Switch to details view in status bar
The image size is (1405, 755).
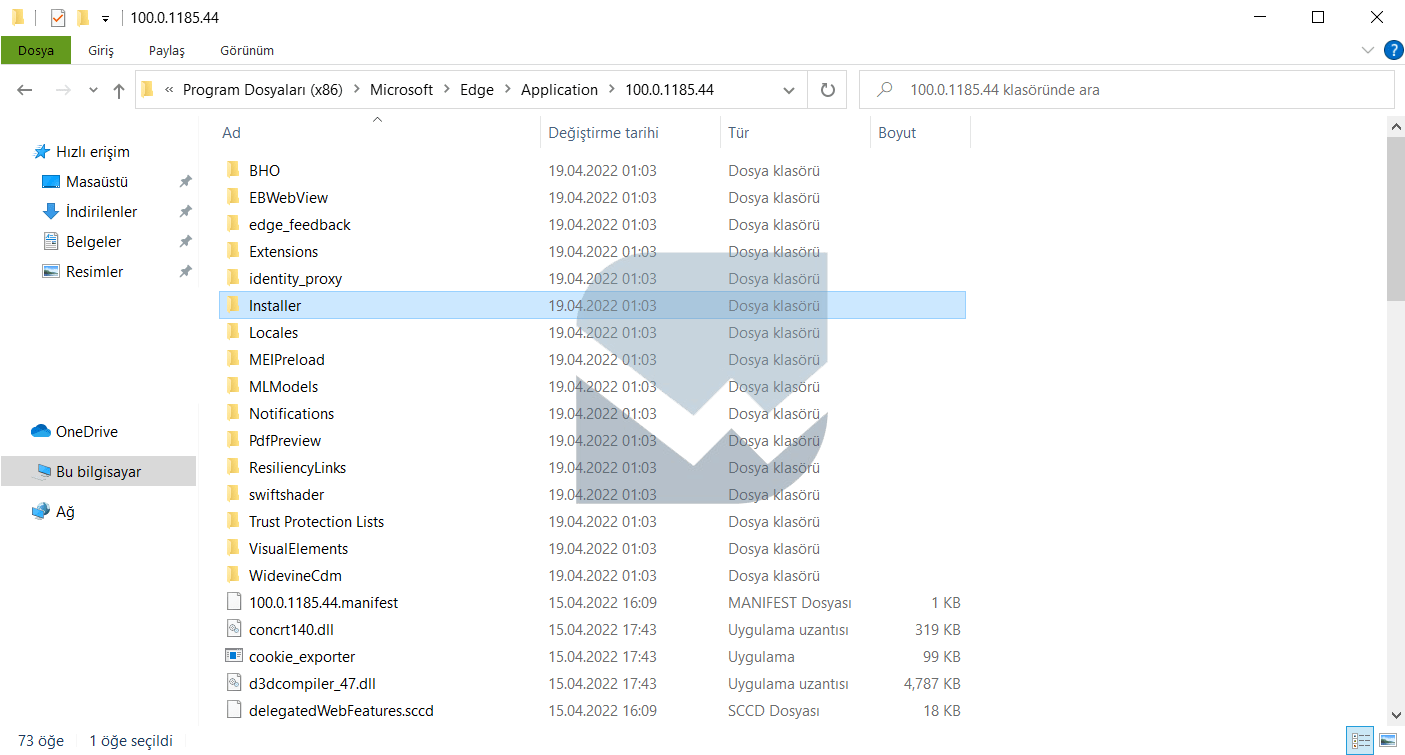1360,741
